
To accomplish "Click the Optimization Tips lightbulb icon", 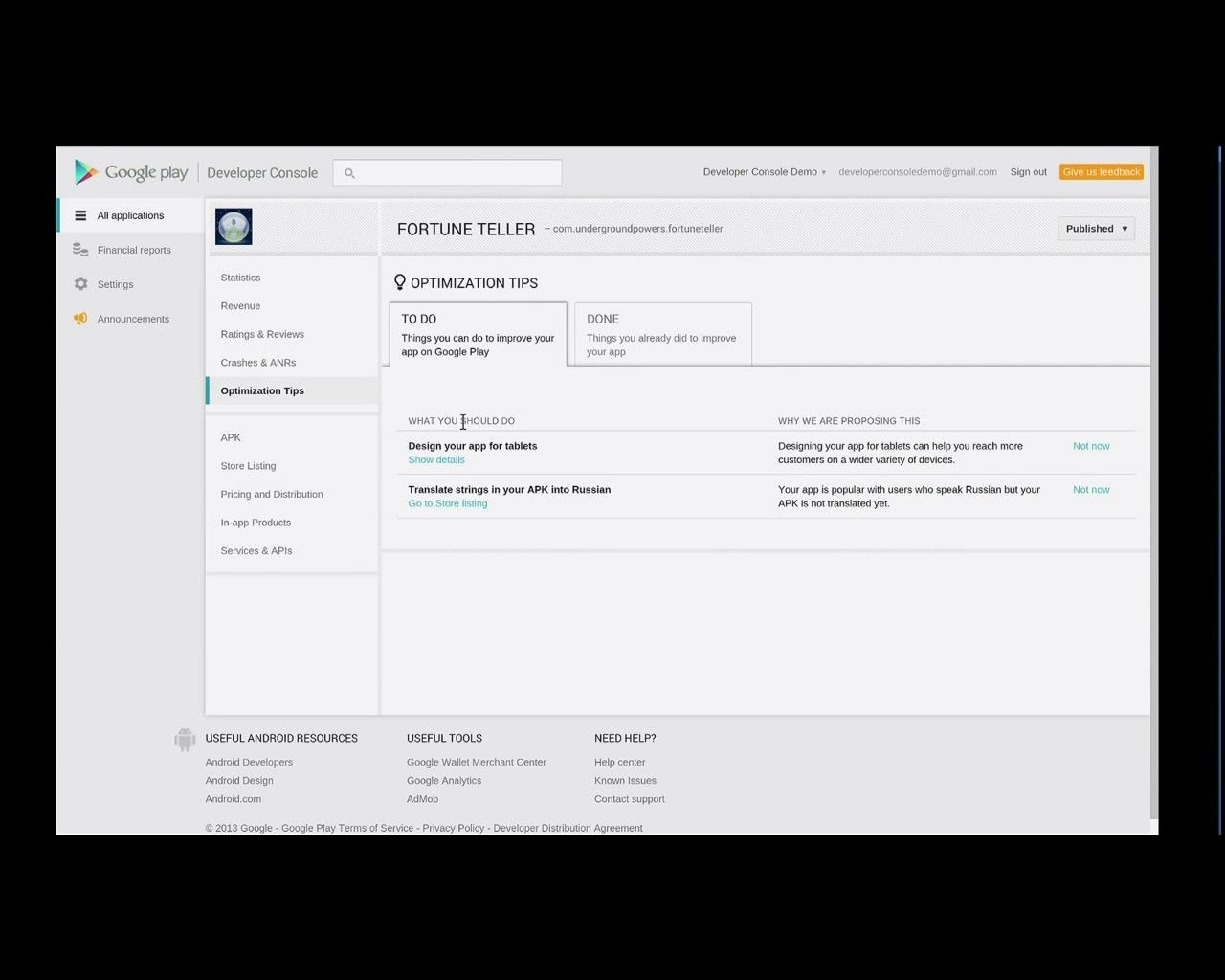I will pos(400,282).
